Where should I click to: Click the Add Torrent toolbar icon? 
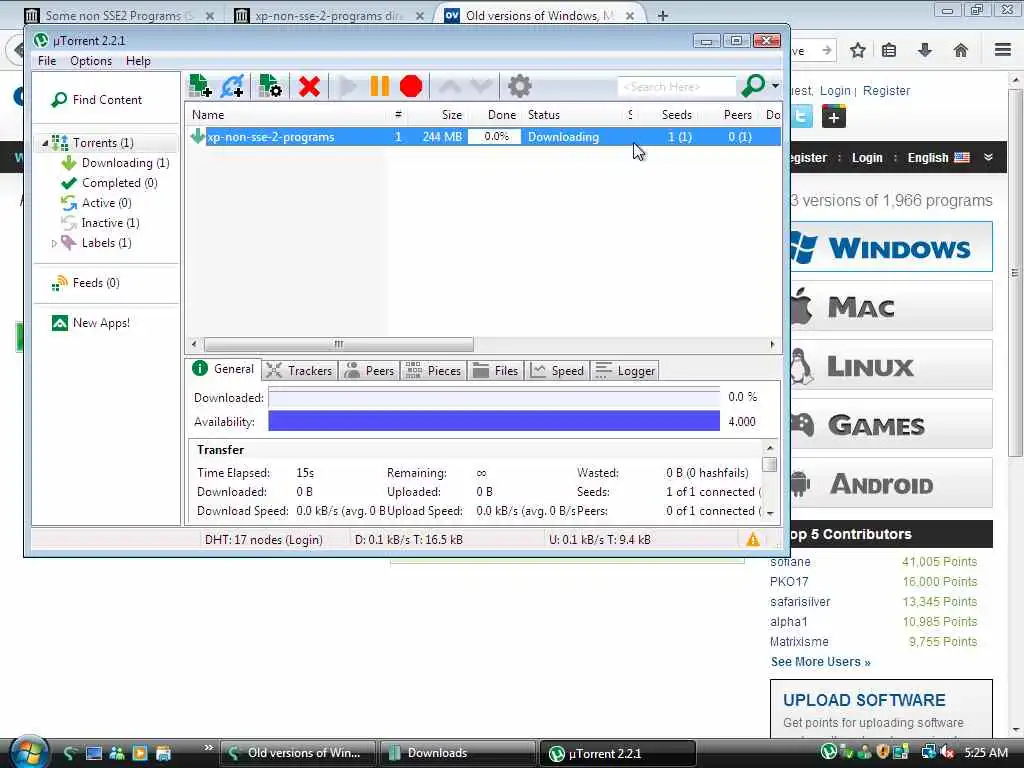coord(200,86)
